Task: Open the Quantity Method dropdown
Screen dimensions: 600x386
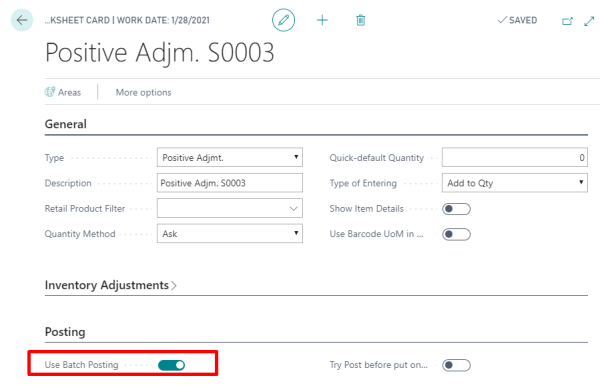Action: [x=230, y=233]
